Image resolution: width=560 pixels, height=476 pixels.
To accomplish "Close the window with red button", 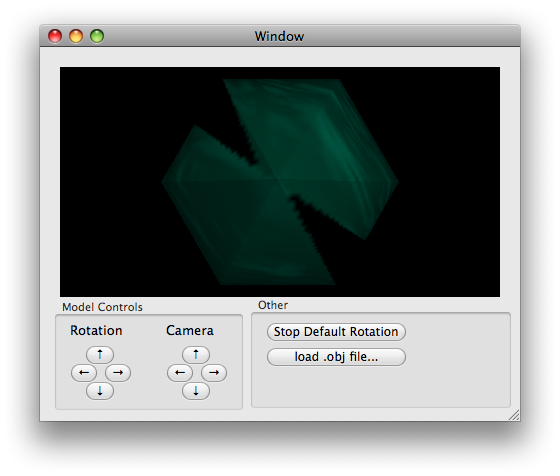I will pyautogui.click(x=55, y=36).
